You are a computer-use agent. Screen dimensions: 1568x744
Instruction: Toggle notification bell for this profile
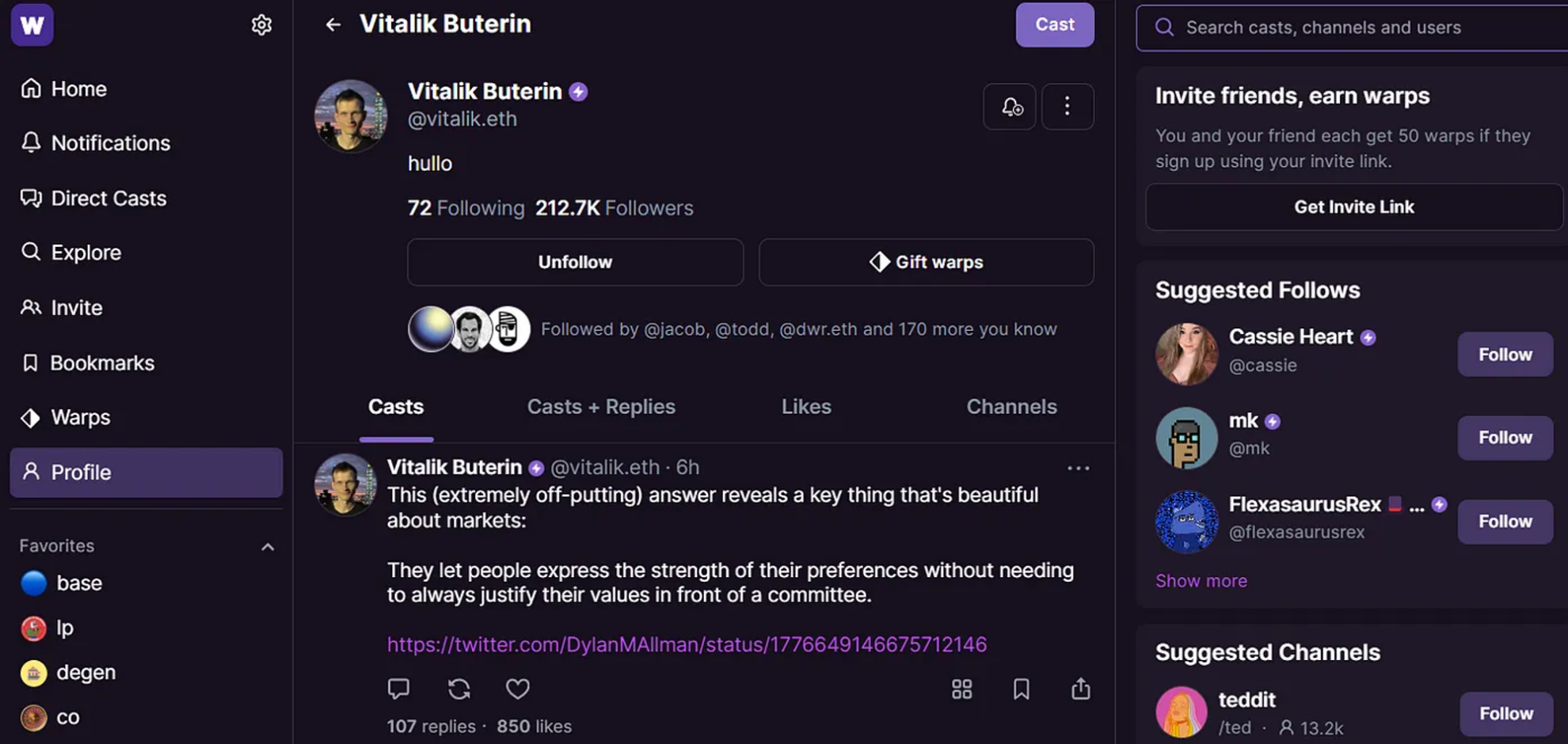click(x=1010, y=106)
